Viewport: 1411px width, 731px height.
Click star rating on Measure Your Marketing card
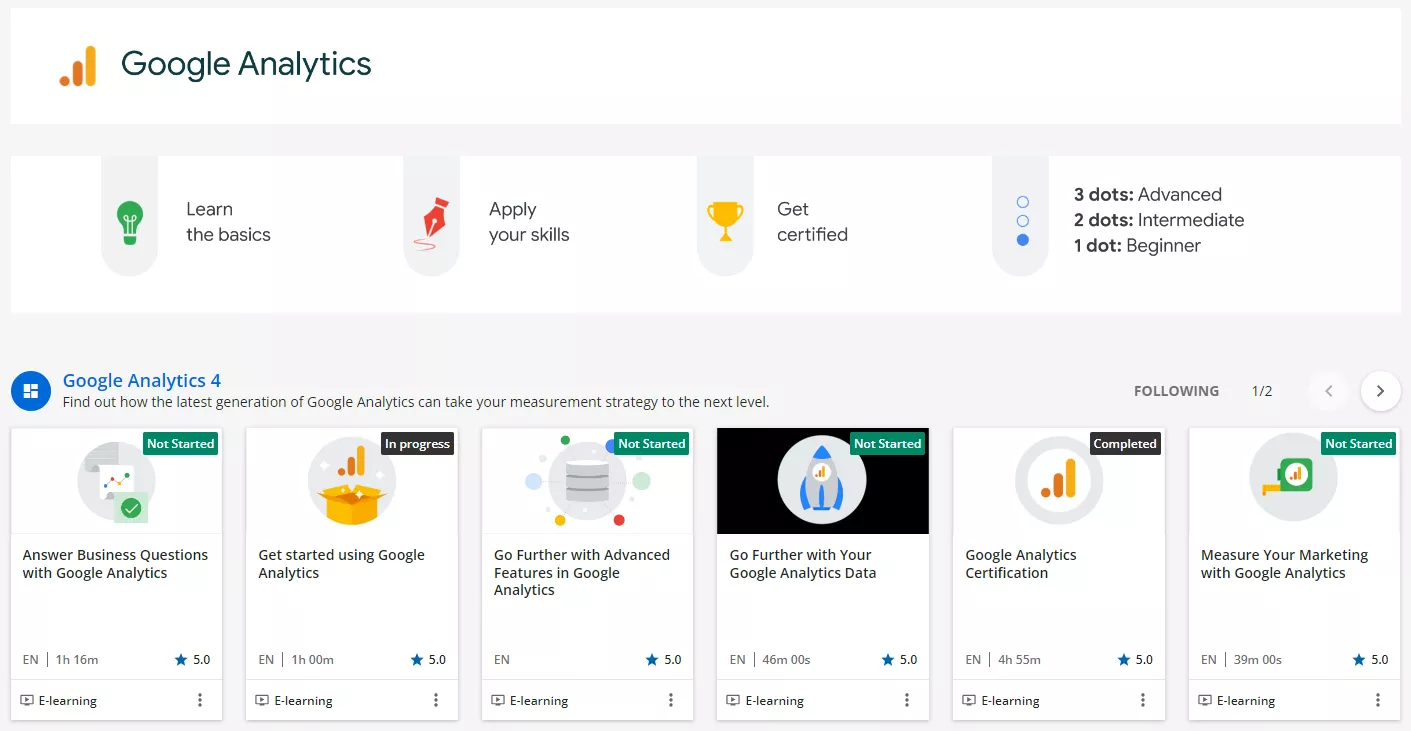pos(1370,660)
